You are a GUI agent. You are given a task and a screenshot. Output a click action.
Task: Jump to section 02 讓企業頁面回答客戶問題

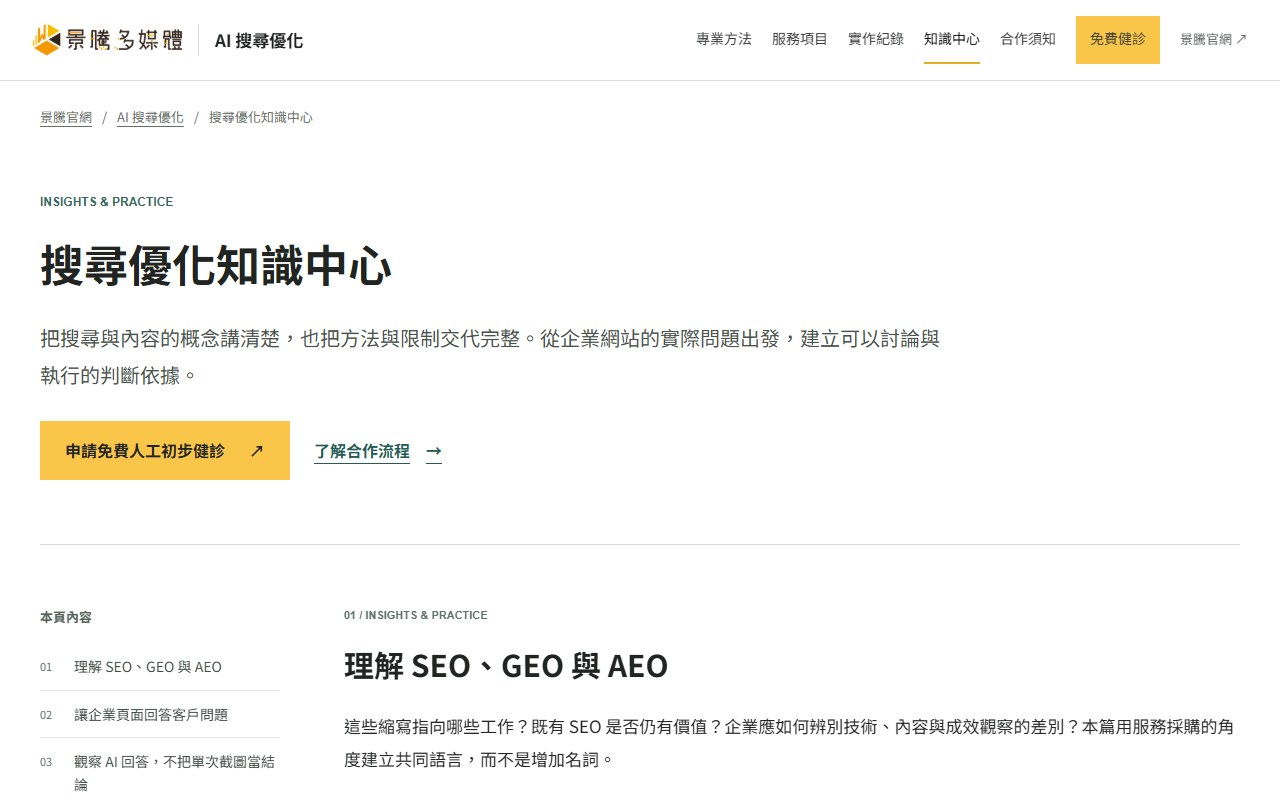coord(160,715)
